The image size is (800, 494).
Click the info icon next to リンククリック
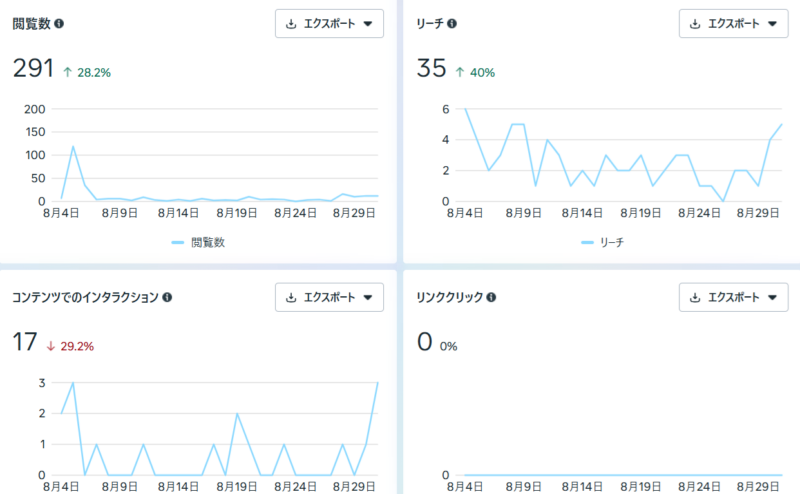(491, 297)
